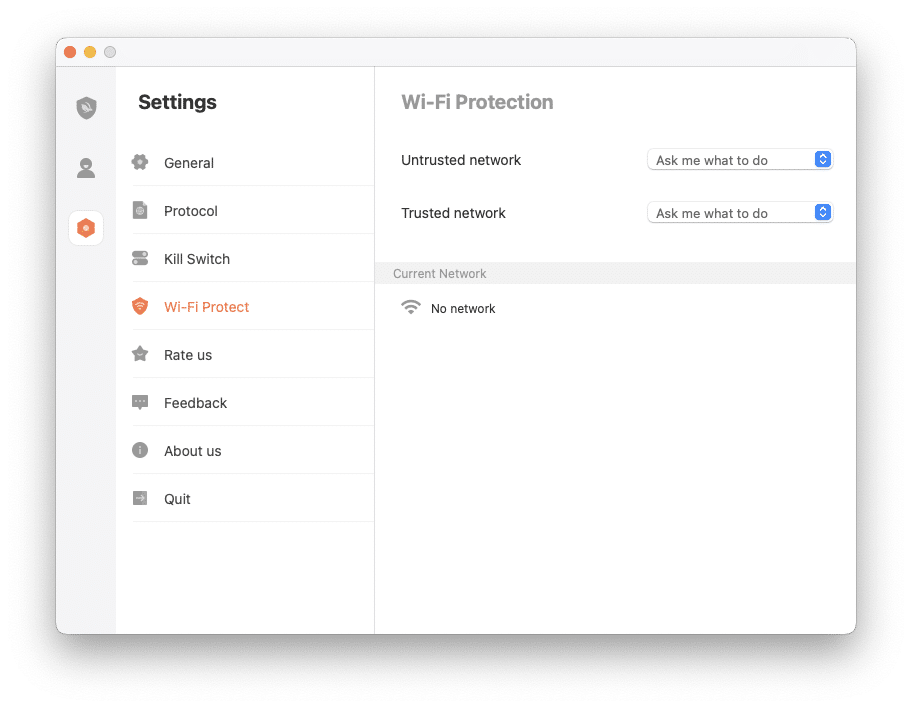The width and height of the screenshot is (912, 708).
Task: Click the General gear icon
Action: [140, 162]
